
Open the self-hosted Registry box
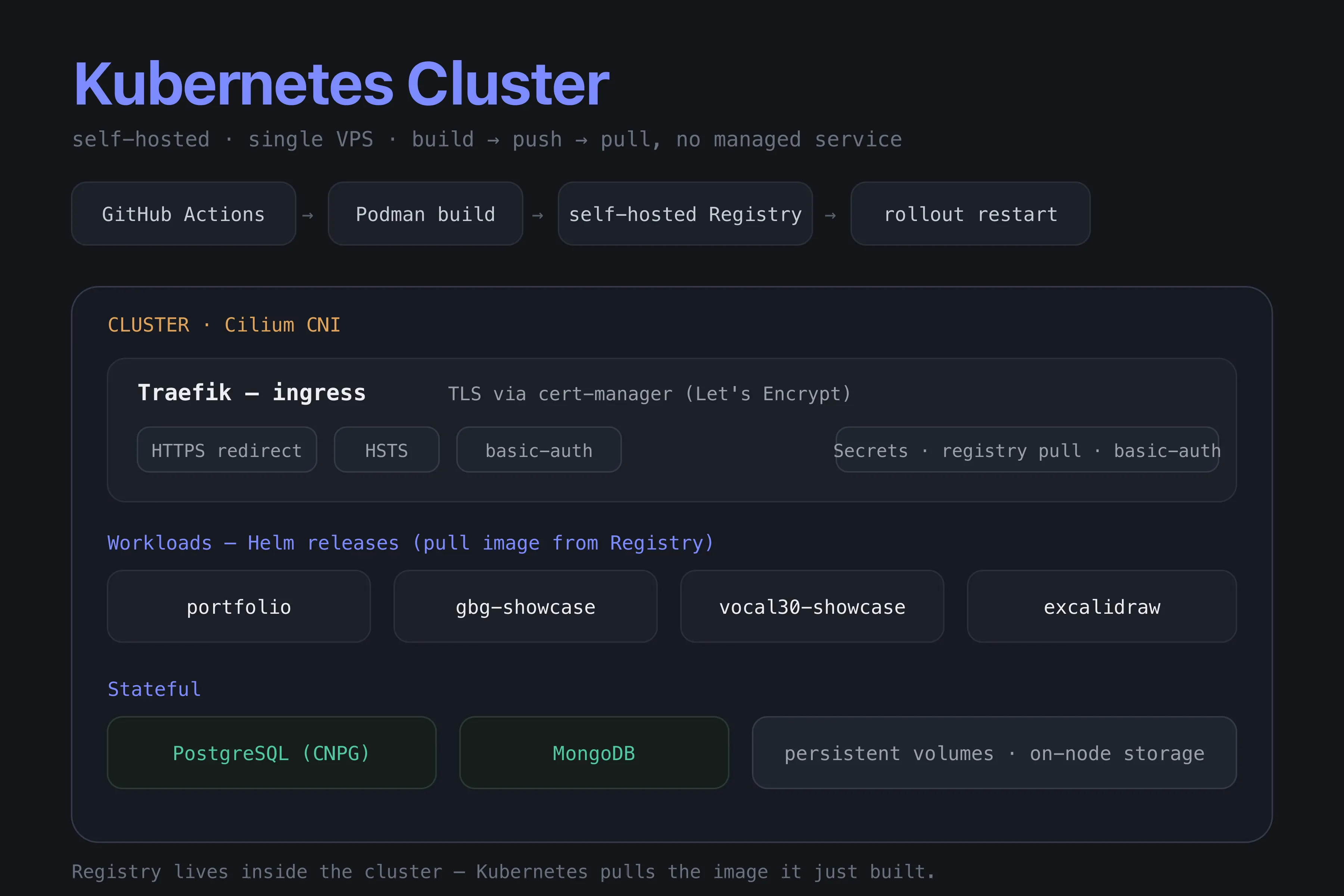click(x=685, y=214)
